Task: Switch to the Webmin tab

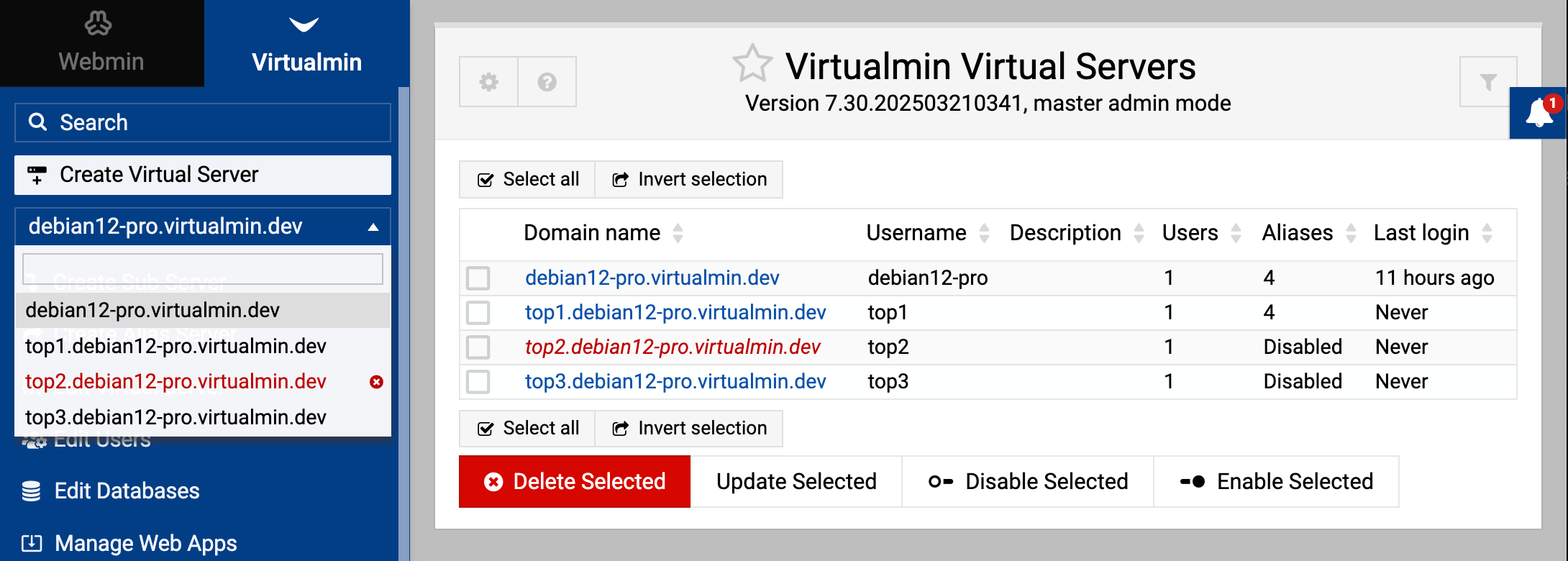Action: (x=102, y=43)
